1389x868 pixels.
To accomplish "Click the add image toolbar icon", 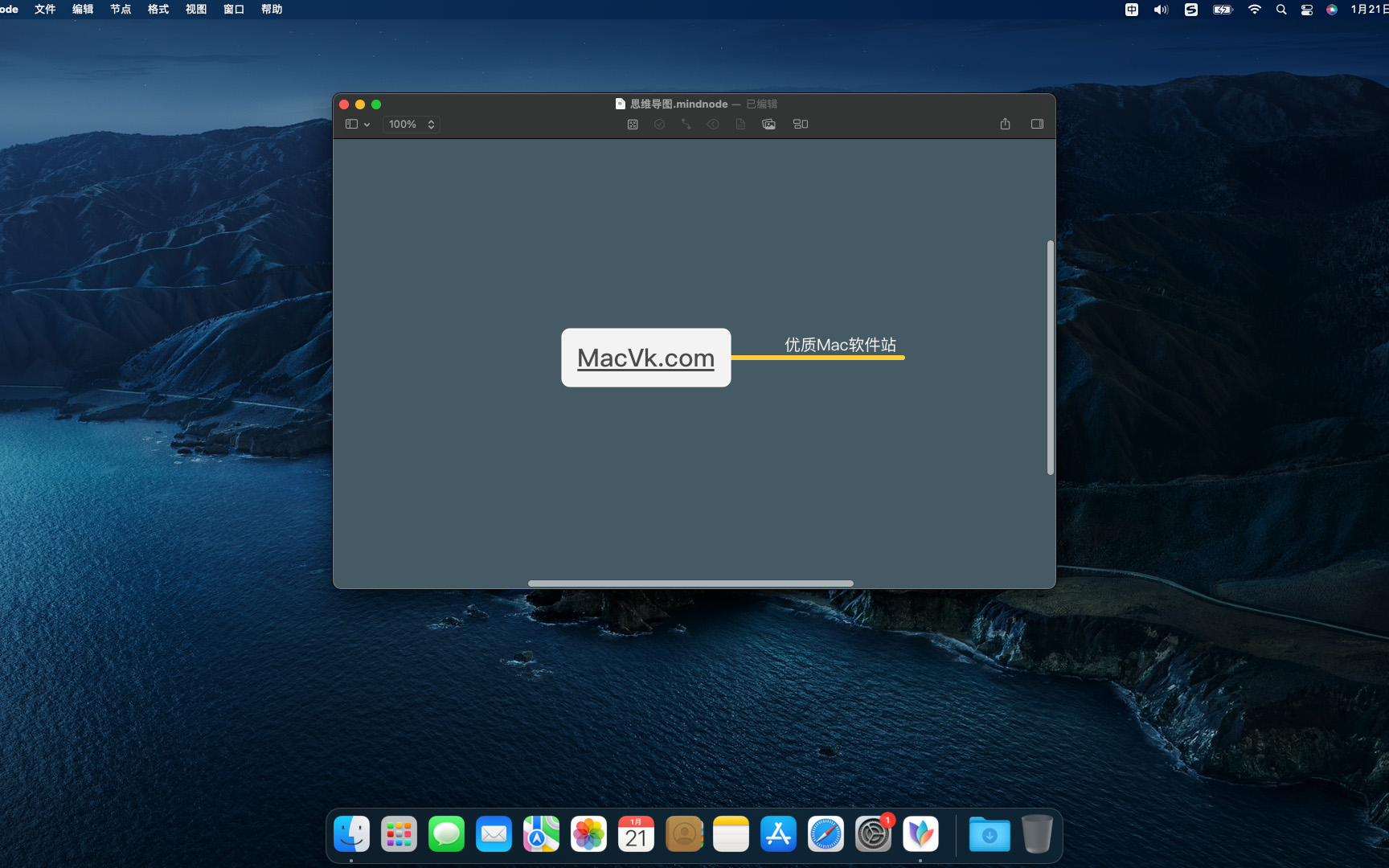I will pos(768,125).
